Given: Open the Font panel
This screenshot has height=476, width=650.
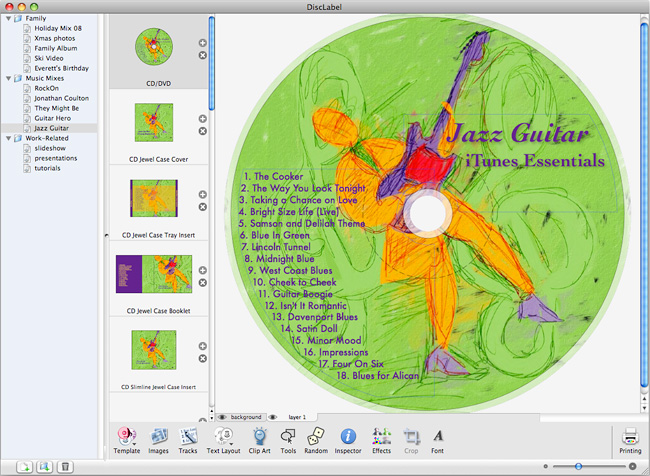Looking at the screenshot, I should 438,440.
